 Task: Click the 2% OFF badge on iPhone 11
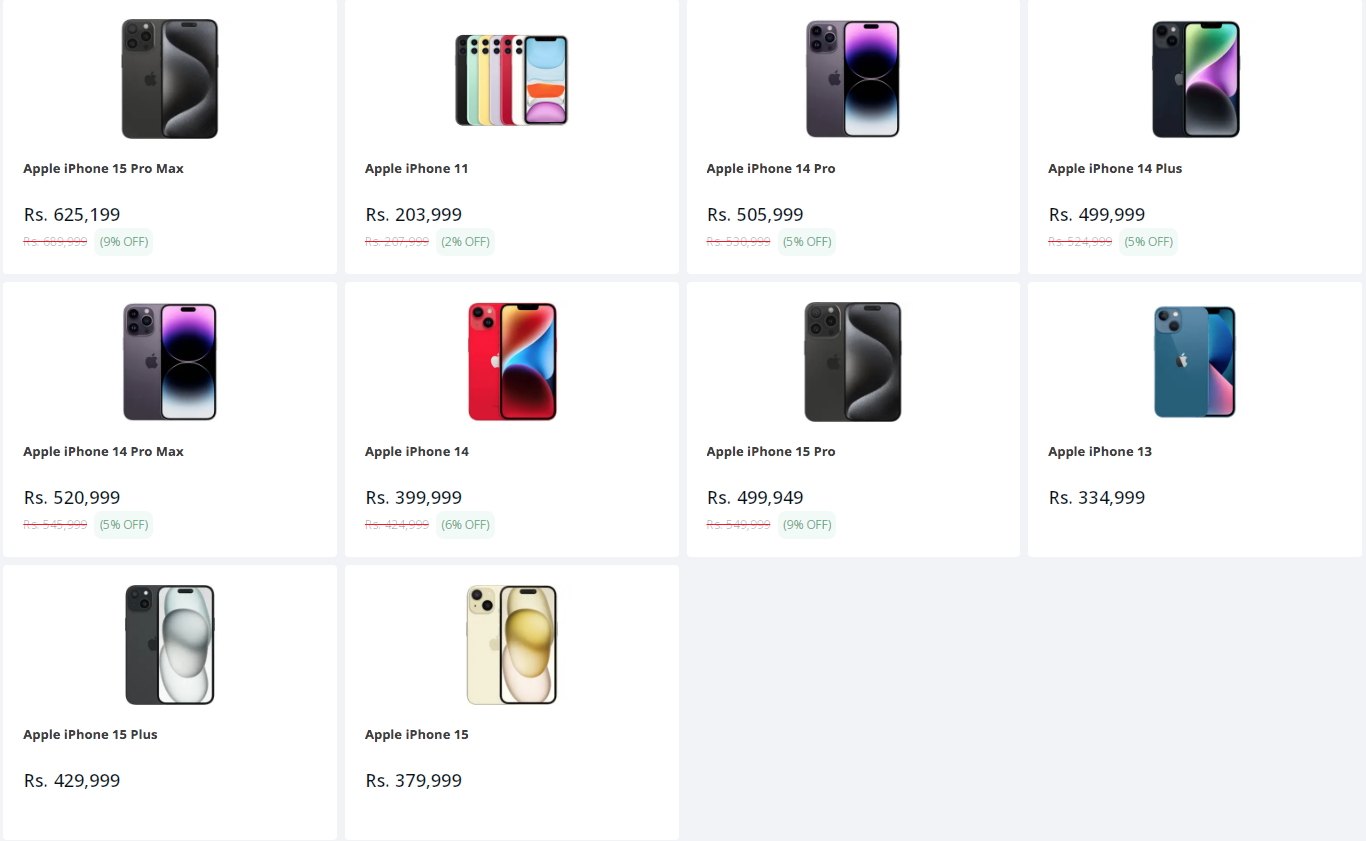(x=465, y=241)
